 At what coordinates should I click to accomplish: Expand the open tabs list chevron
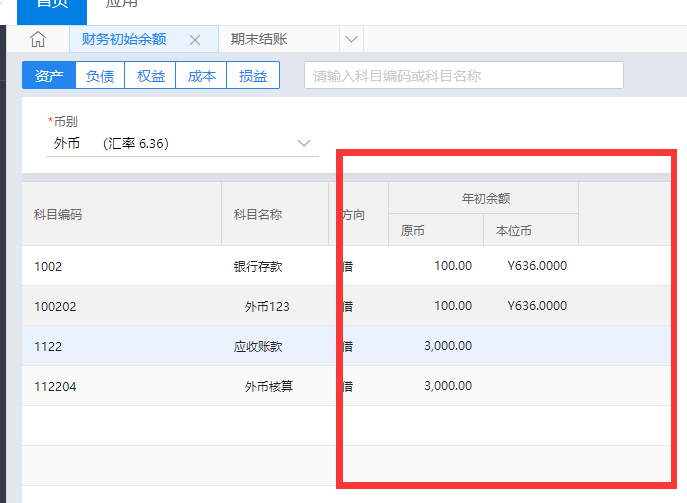pyautogui.click(x=351, y=39)
